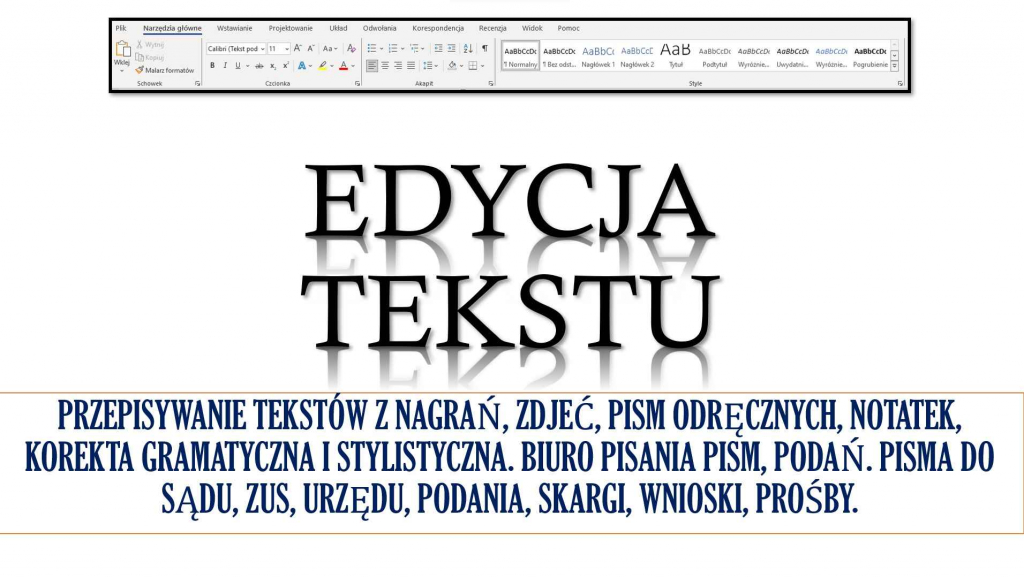
Task: Select the text highlight color icon
Action: 322,65
